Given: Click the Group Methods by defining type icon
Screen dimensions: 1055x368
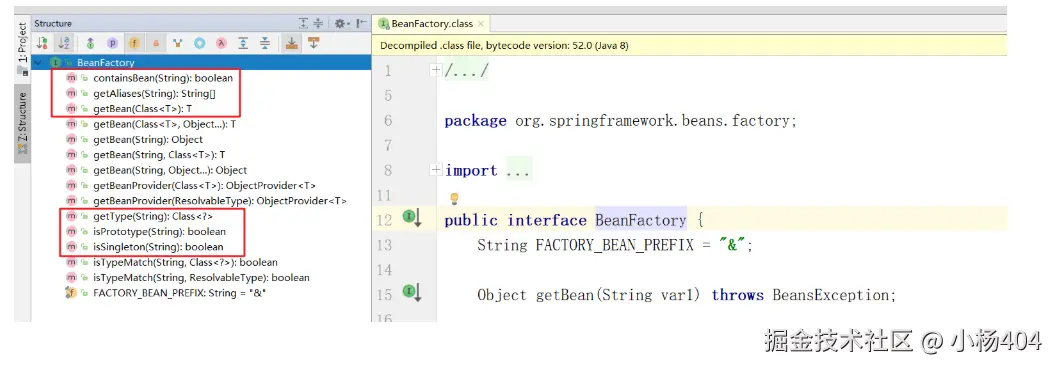Looking at the screenshot, I should [x=178, y=43].
